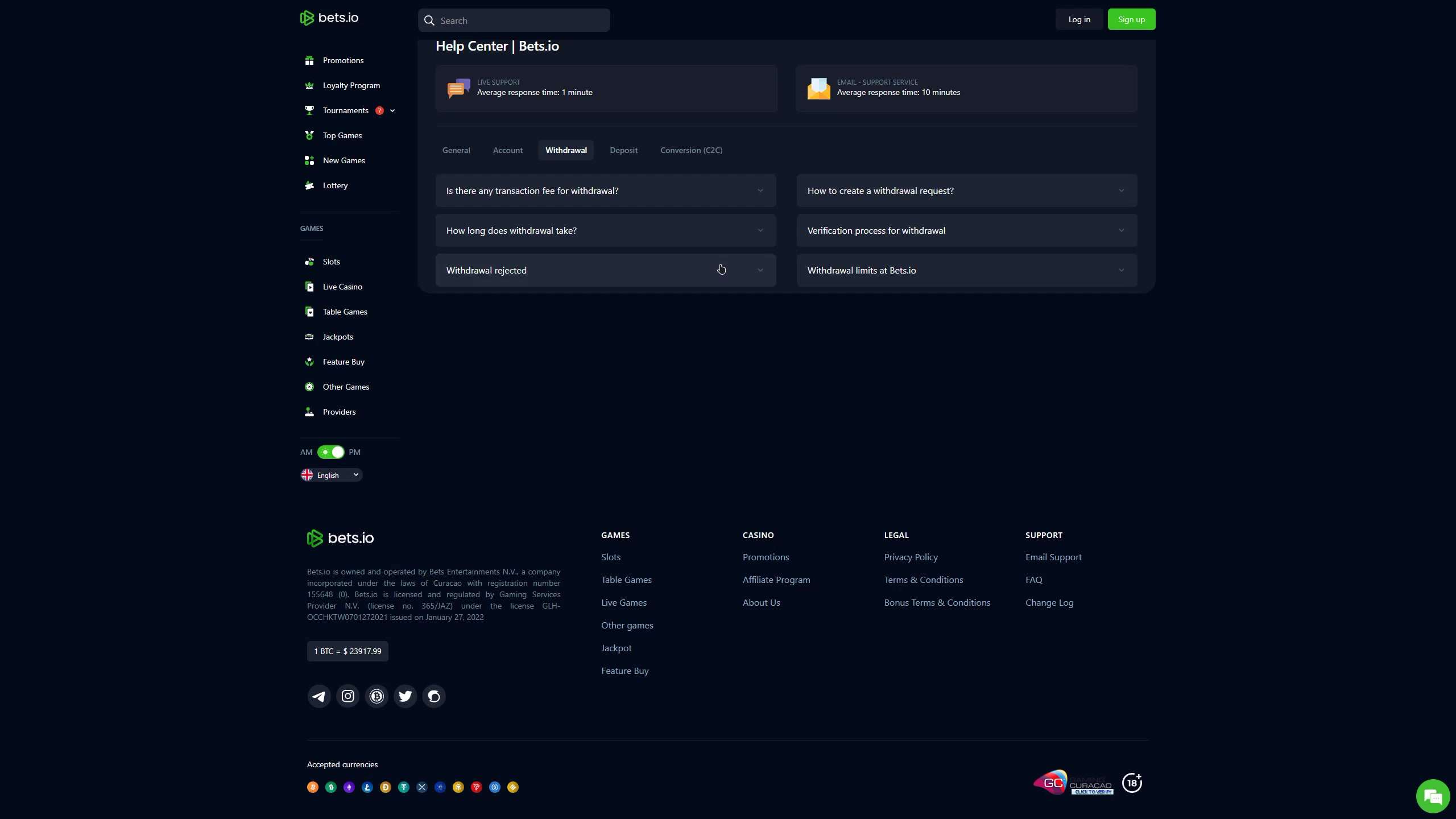Image resolution: width=1456 pixels, height=819 pixels.
Task: Expand 'Is there any transaction fee for withdrawal?'
Action: 606,191
